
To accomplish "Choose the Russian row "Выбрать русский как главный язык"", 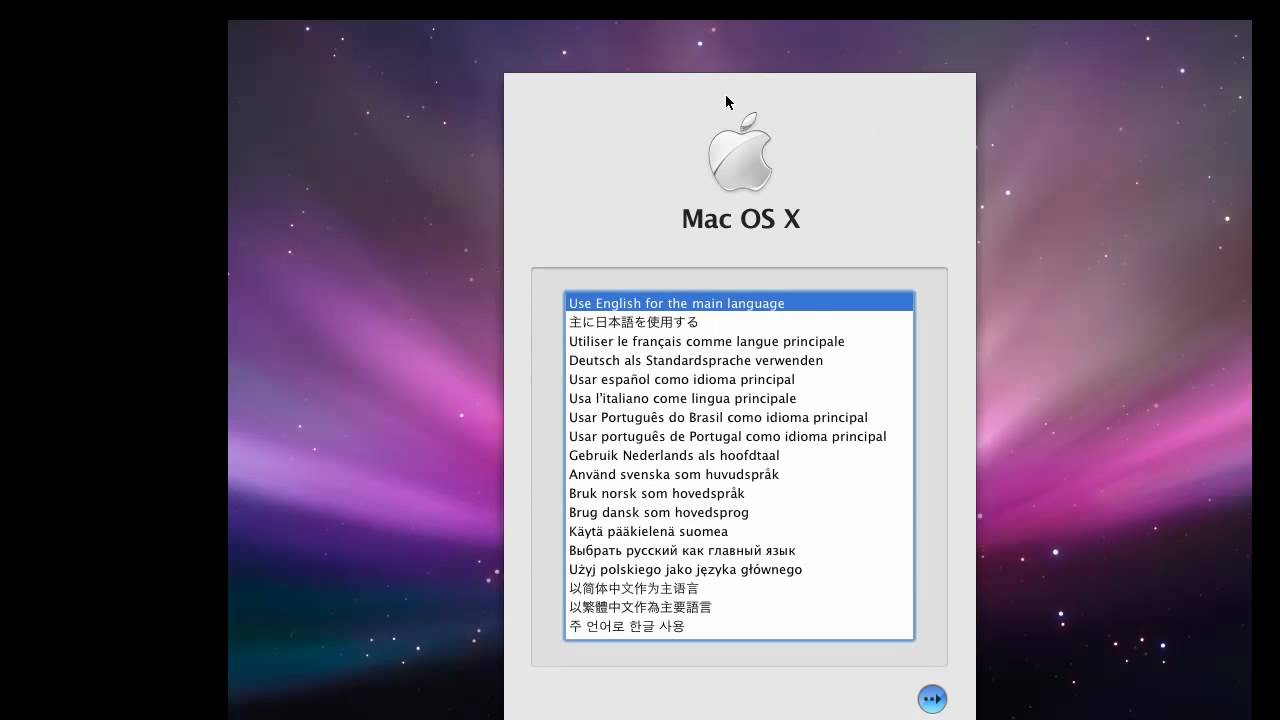I will (x=739, y=550).
